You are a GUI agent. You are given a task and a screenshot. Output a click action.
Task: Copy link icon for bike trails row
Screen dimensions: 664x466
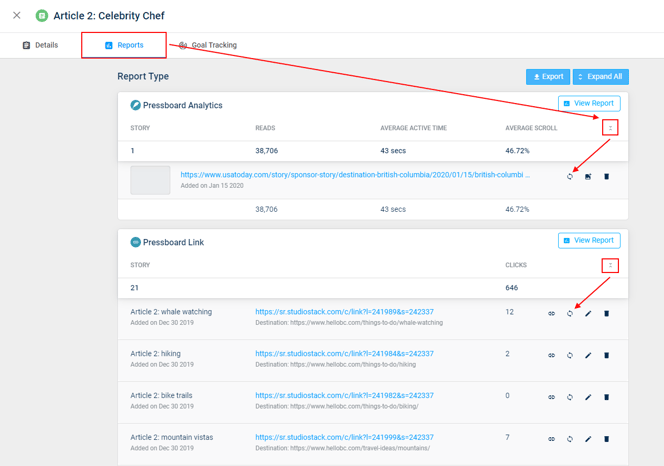(x=551, y=397)
